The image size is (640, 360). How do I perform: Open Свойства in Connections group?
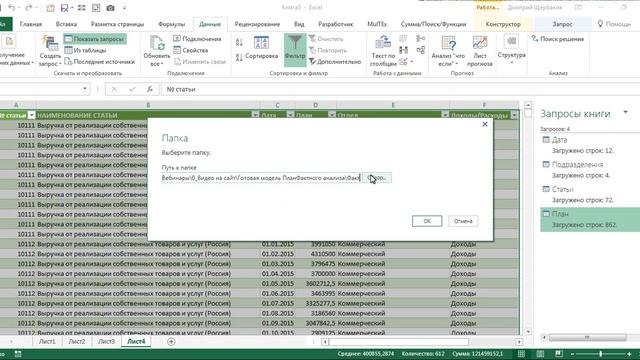[191, 50]
